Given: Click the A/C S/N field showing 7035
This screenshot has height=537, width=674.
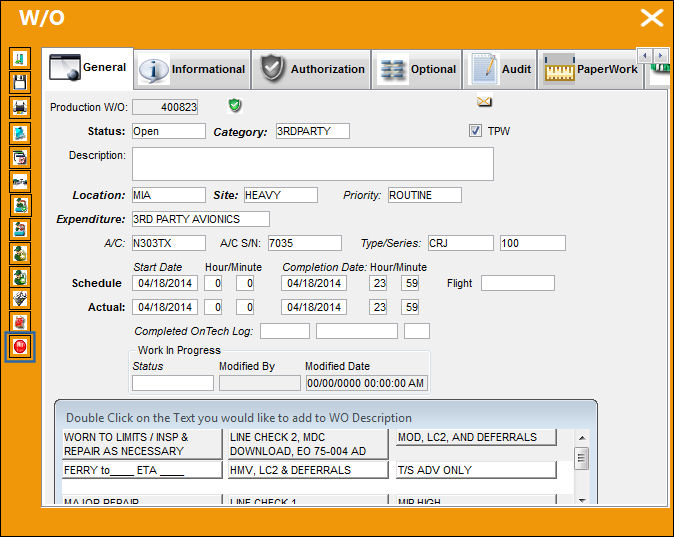Looking at the screenshot, I should coord(305,243).
